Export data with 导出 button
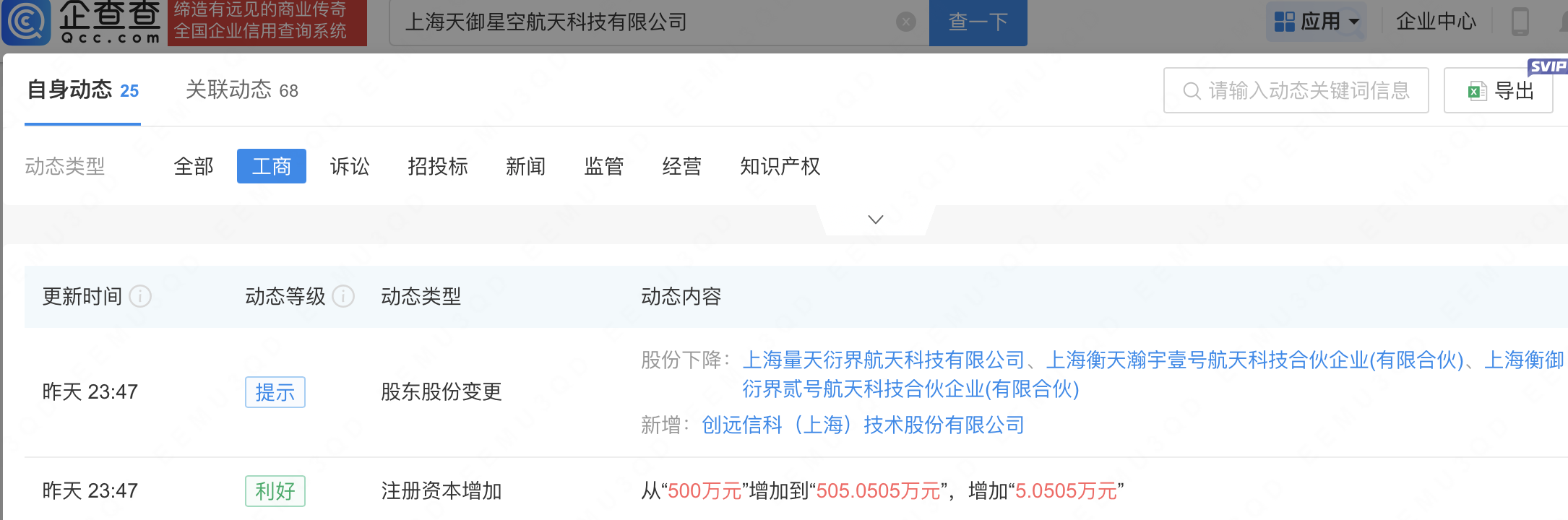 click(1498, 91)
